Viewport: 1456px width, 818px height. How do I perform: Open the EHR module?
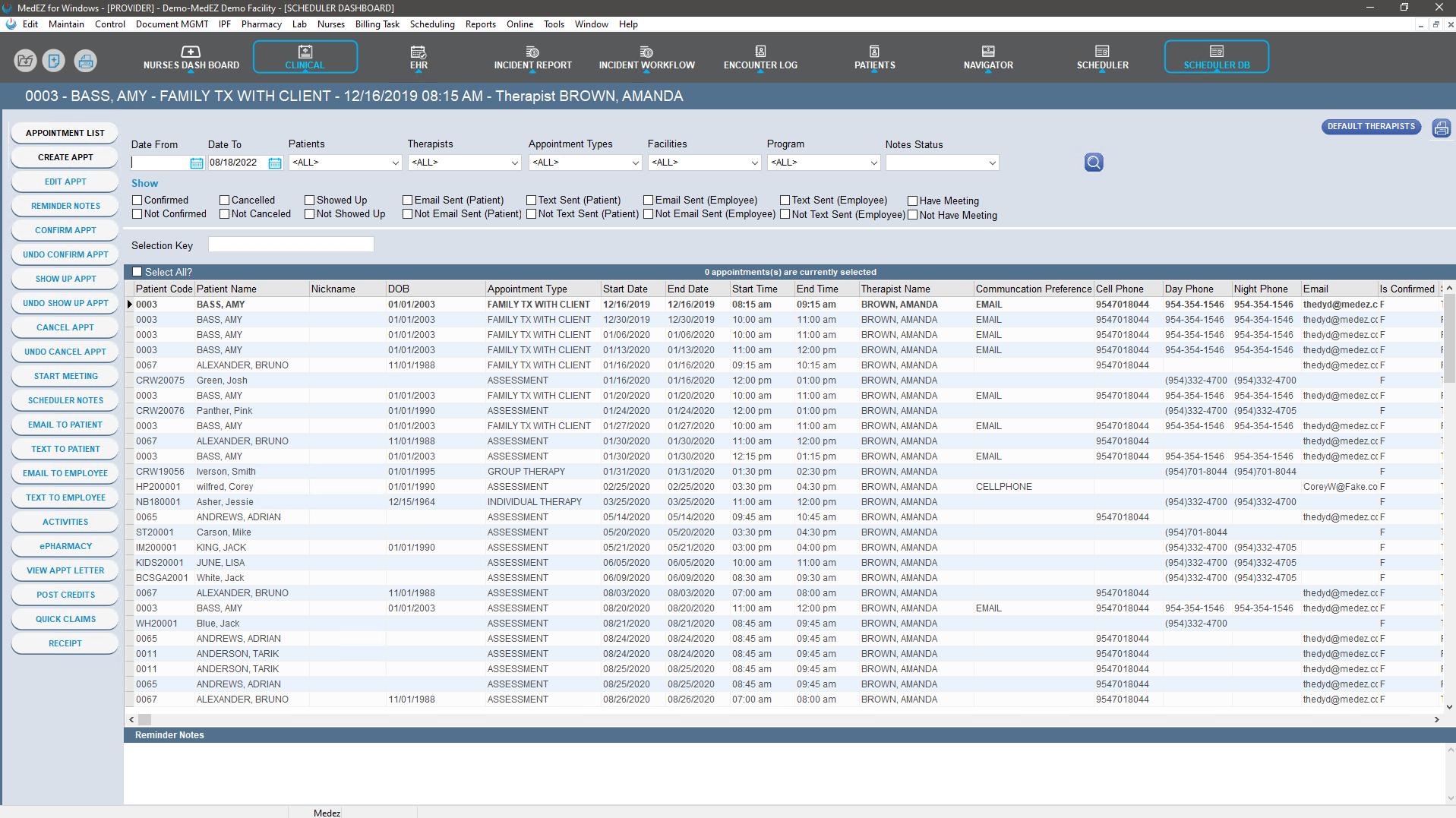[x=418, y=58]
